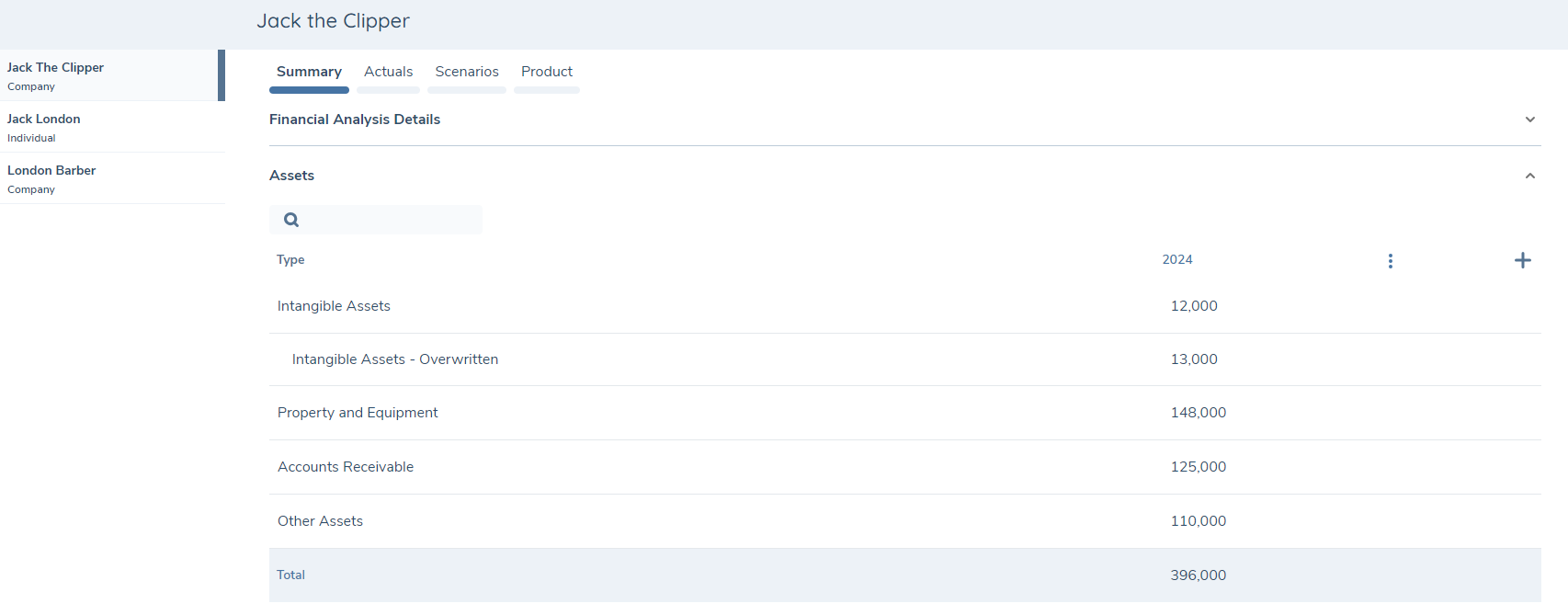The width and height of the screenshot is (1568, 615).
Task: Click the 2024 column header
Action: coord(1176,260)
